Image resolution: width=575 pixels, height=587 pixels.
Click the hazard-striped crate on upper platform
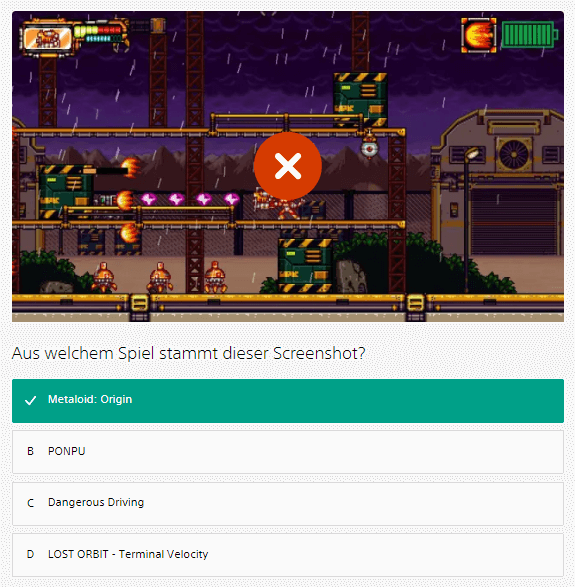click(360, 99)
